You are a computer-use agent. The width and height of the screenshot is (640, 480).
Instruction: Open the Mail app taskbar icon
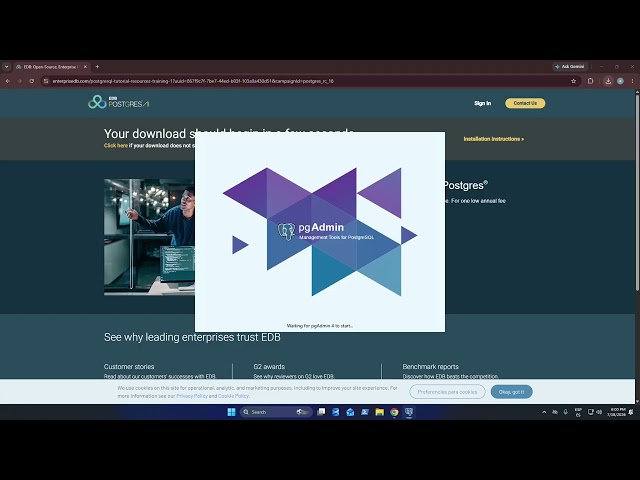click(350, 412)
